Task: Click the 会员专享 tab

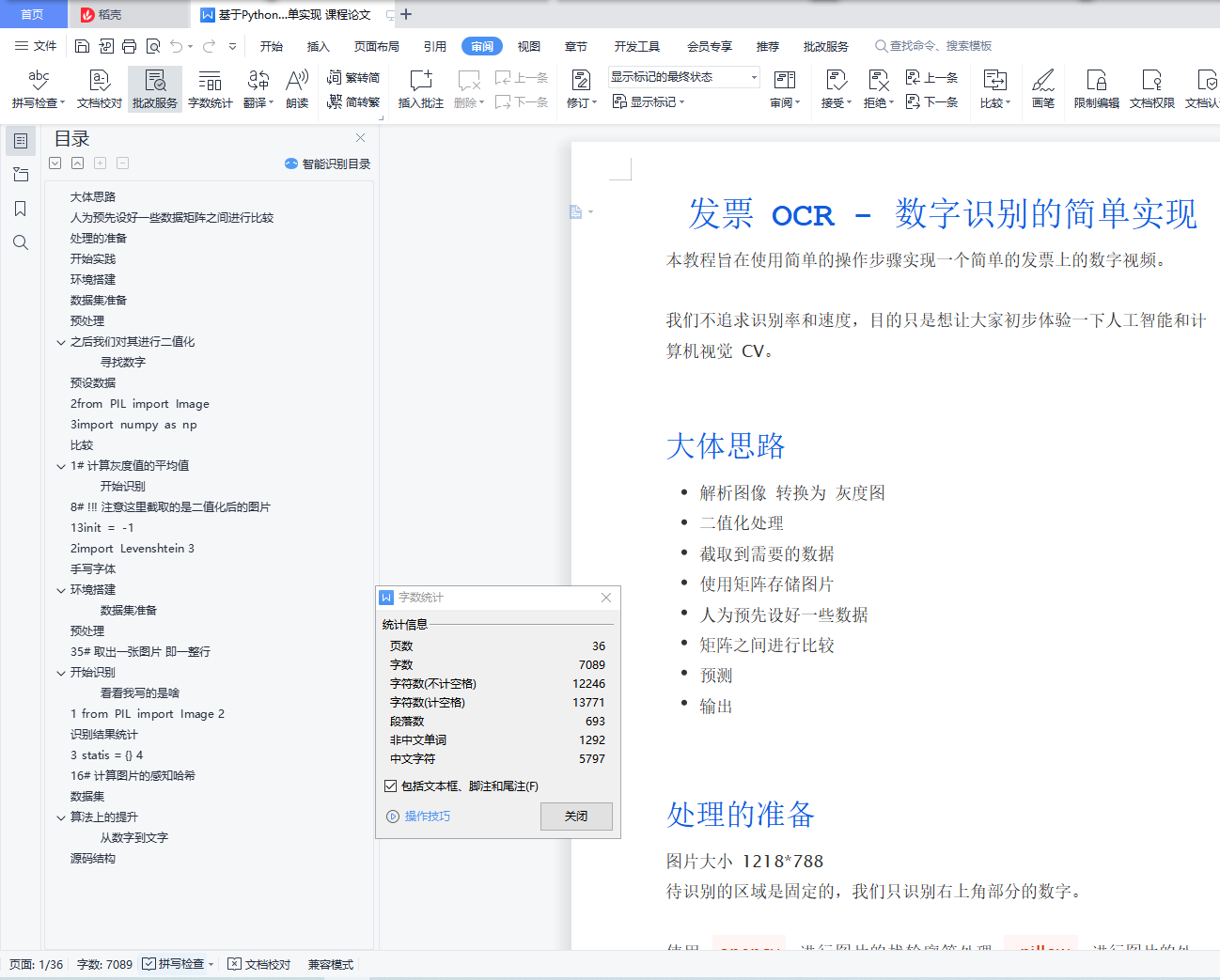Action: pos(710,46)
